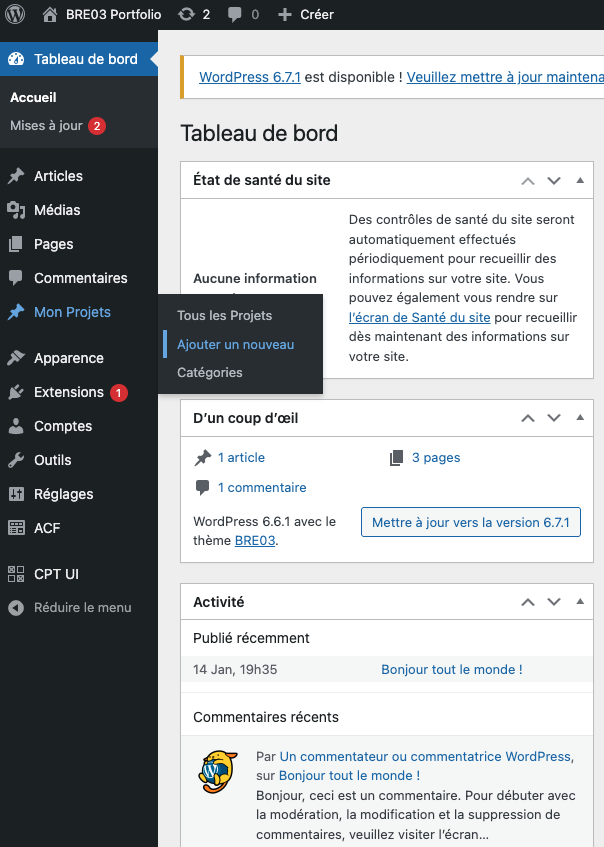This screenshot has width=604, height=847.
Task: Collapse the Activité panel with its triangle
Action: click(x=580, y=601)
